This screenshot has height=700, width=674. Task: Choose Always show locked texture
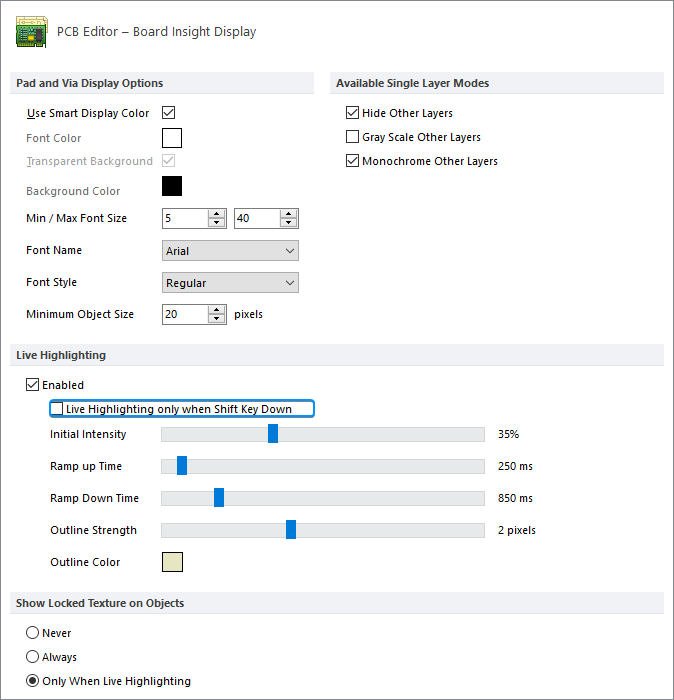pyautogui.click(x=32, y=657)
